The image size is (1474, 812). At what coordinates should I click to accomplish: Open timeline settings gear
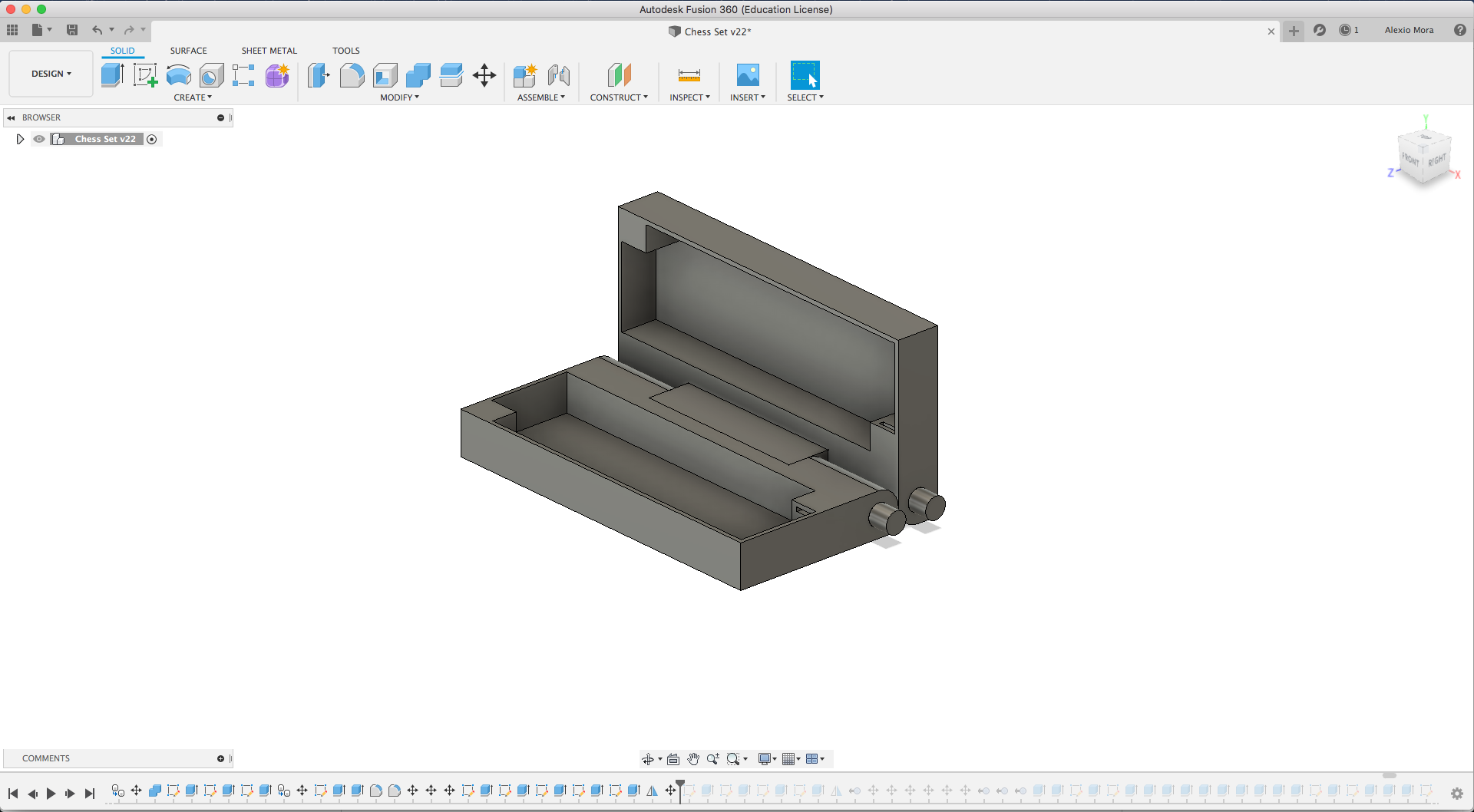click(1457, 794)
